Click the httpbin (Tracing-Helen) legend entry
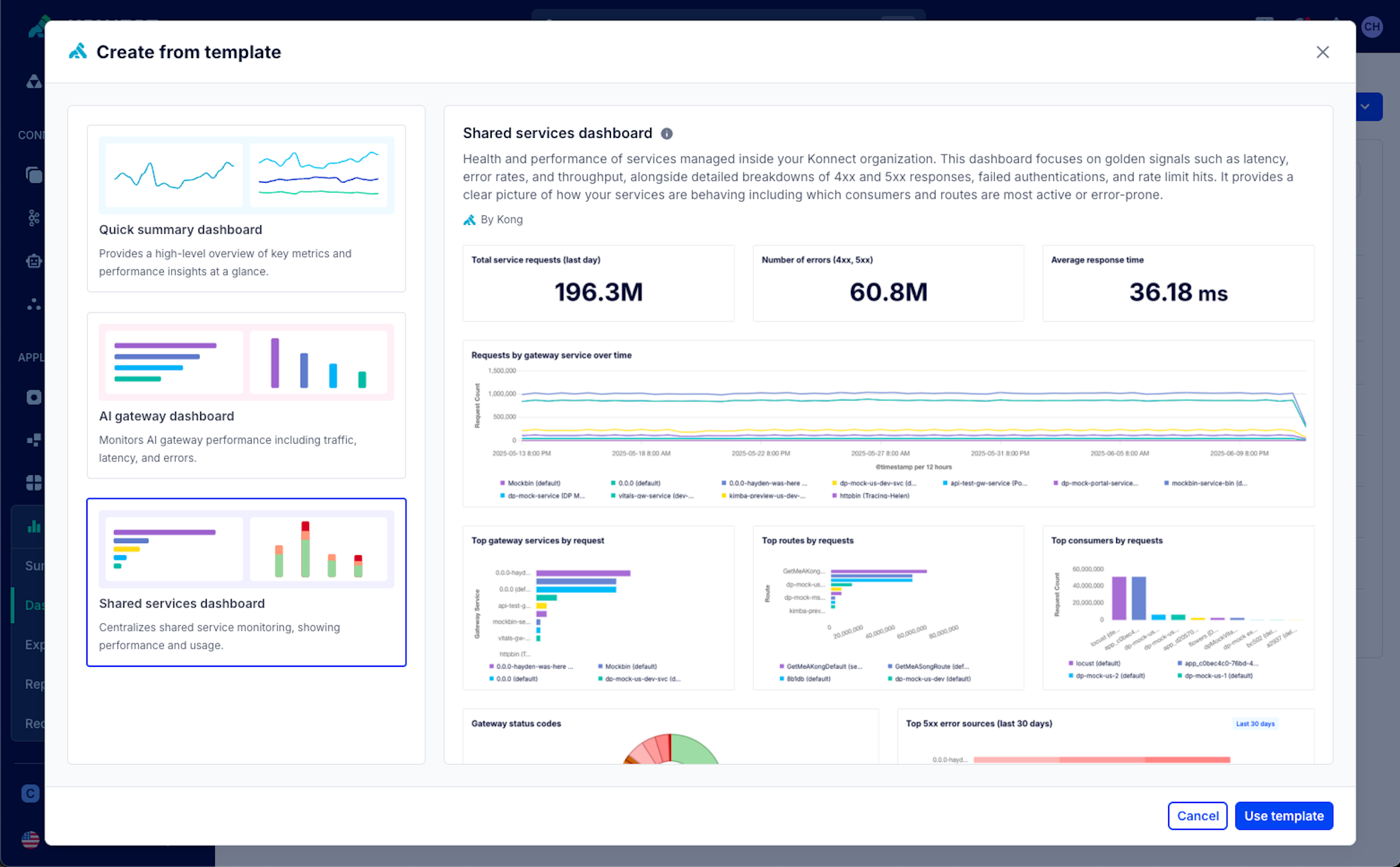1400x867 pixels. coord(871,496)
